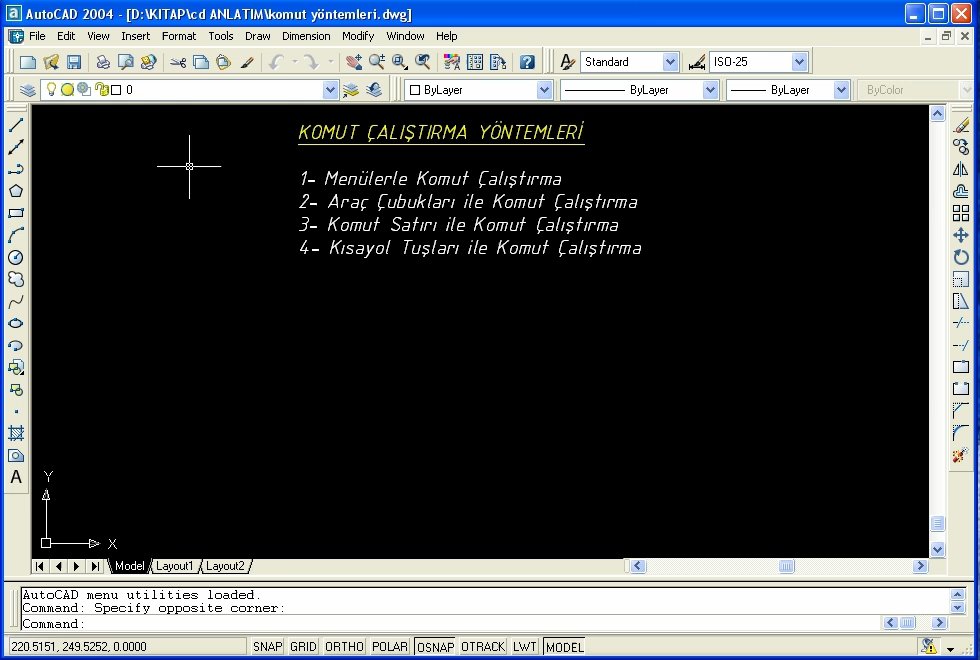Click the Match Properties brush icon
Image resolution: width=980 pixels, height=660 pixels.
coord(248,62)
